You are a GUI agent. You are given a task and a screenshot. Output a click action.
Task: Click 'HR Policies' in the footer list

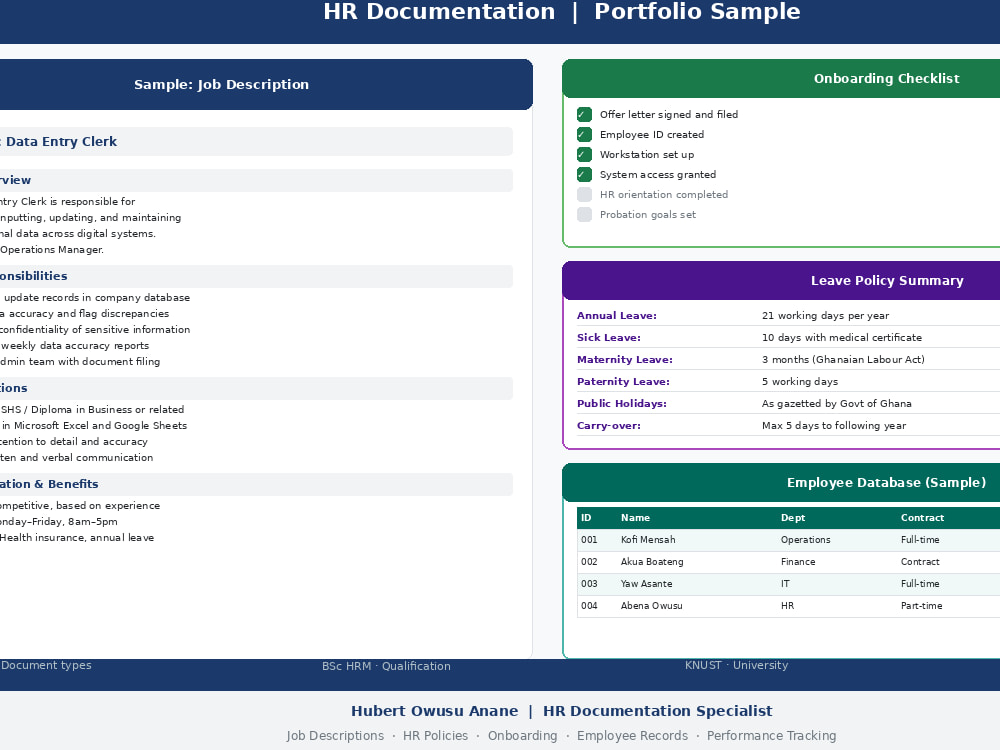436,736
